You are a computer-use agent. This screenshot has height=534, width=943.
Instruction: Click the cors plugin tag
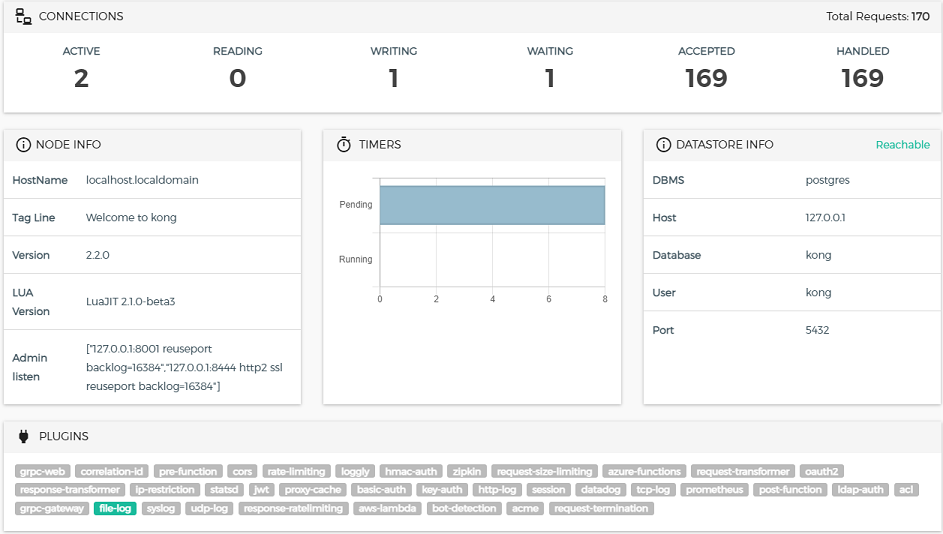[242, 472]
